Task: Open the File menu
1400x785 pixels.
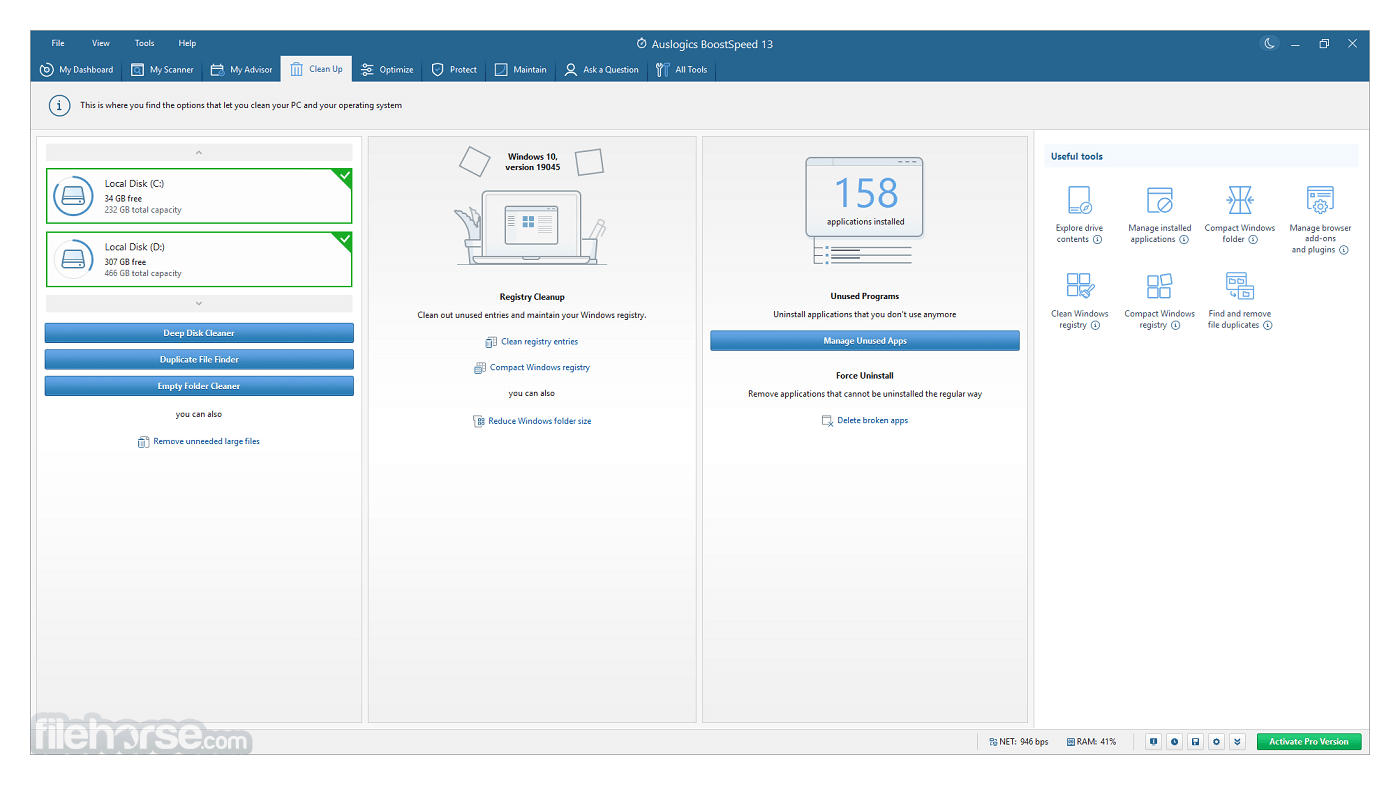Action: (58, 43)
